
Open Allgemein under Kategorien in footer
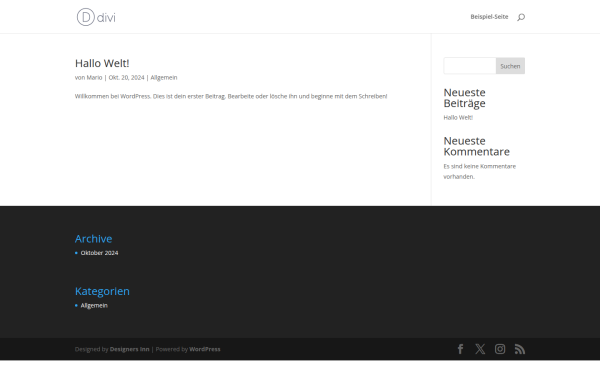(94, 305)
